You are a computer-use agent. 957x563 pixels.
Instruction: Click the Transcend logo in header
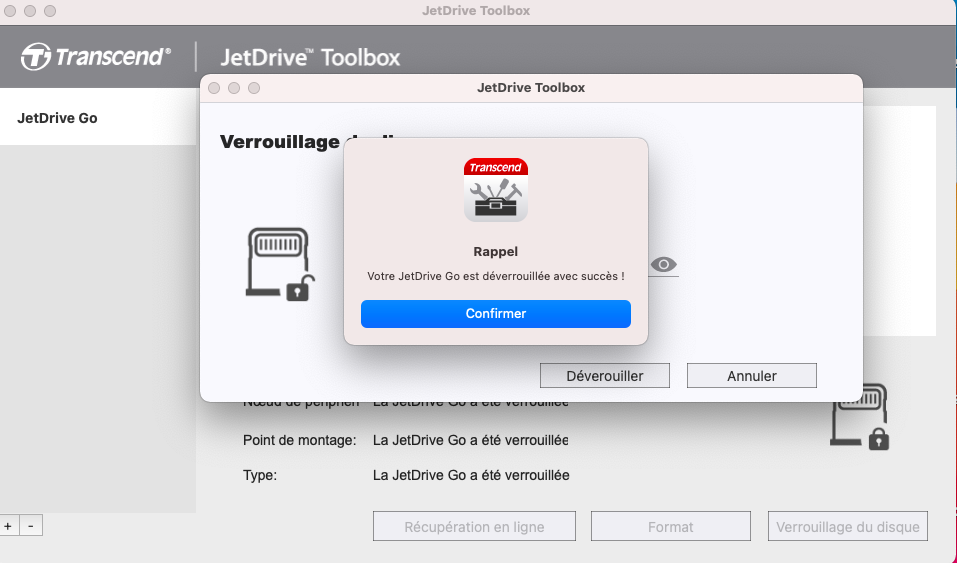click(96, 57)
